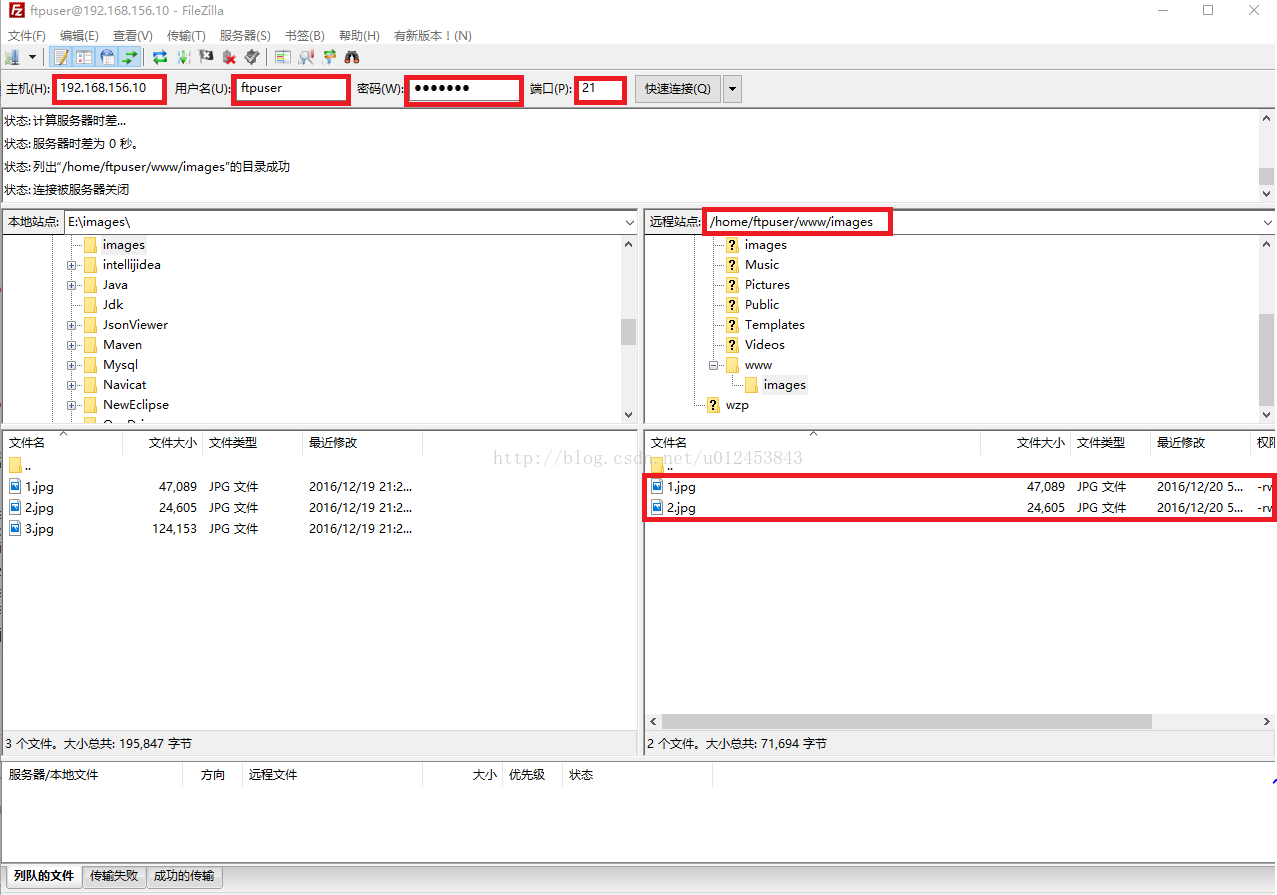Screen dimensions: 1277x895
Task: Expand the Mysql folder node
Action: click(x=72, y=365)
